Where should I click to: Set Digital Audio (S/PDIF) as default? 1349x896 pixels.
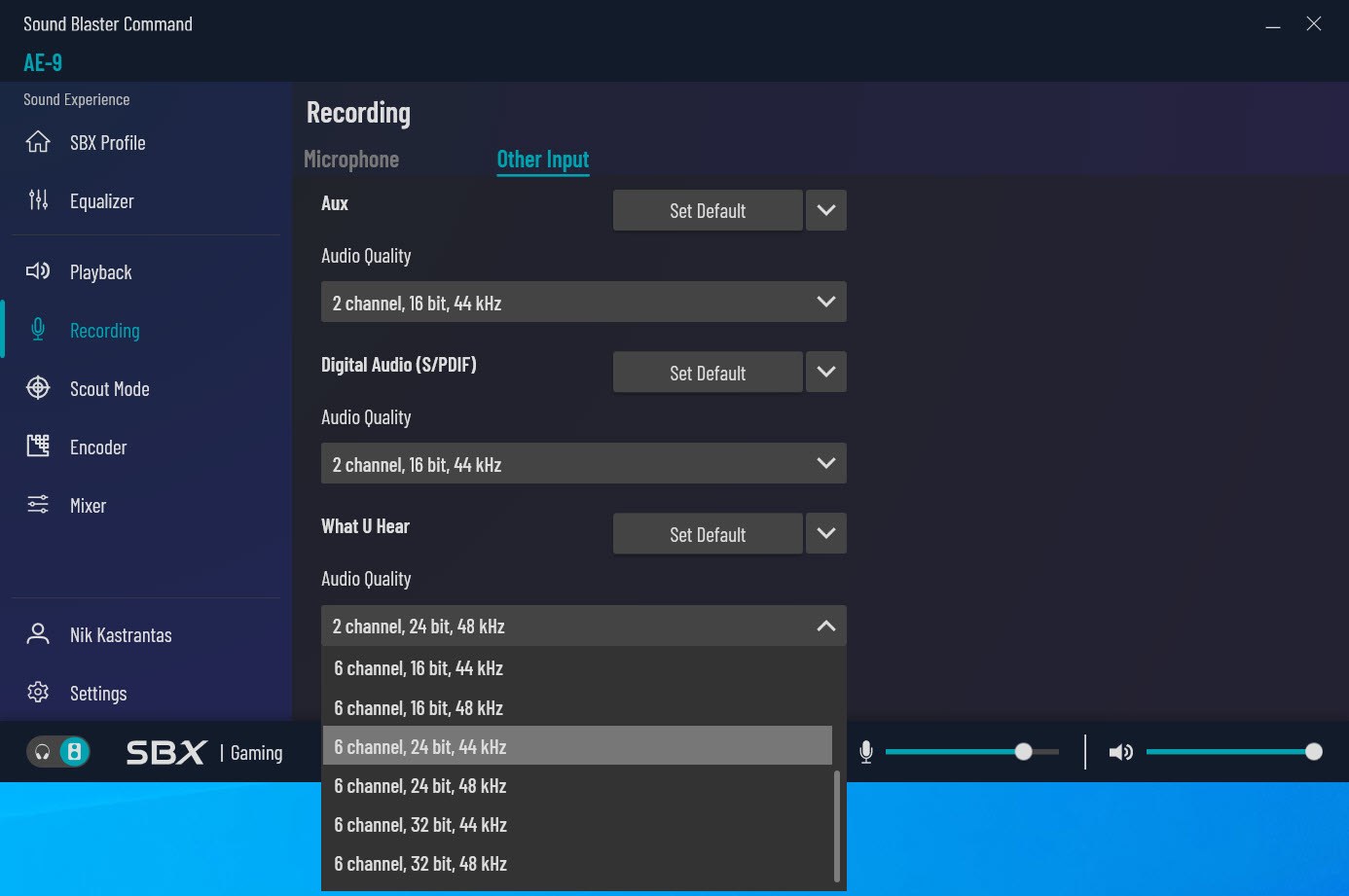tap(708, 373)
